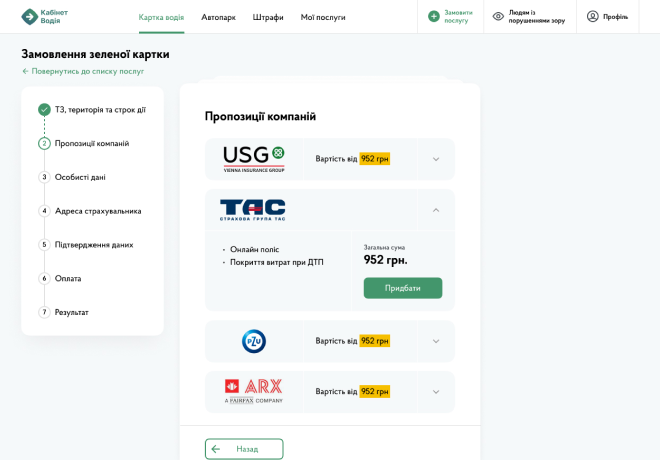Click the TAC insurance group logo
Viewport: 660px width, 460px height.
click(x=253, y=210)
